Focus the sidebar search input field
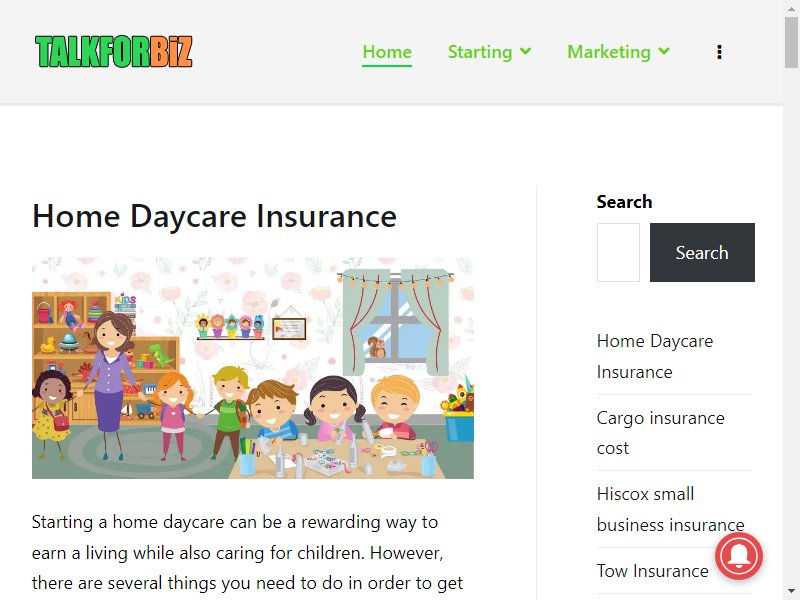800x600 pixels. pos(618,252)
